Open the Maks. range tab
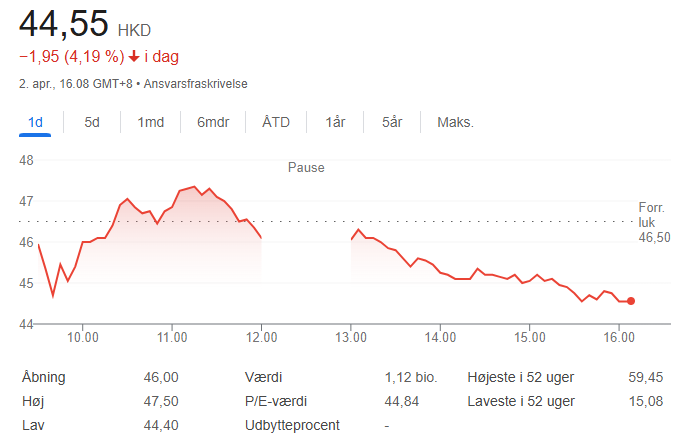The image size is (698, 444). pyautogui.click(x=455, y=122)
